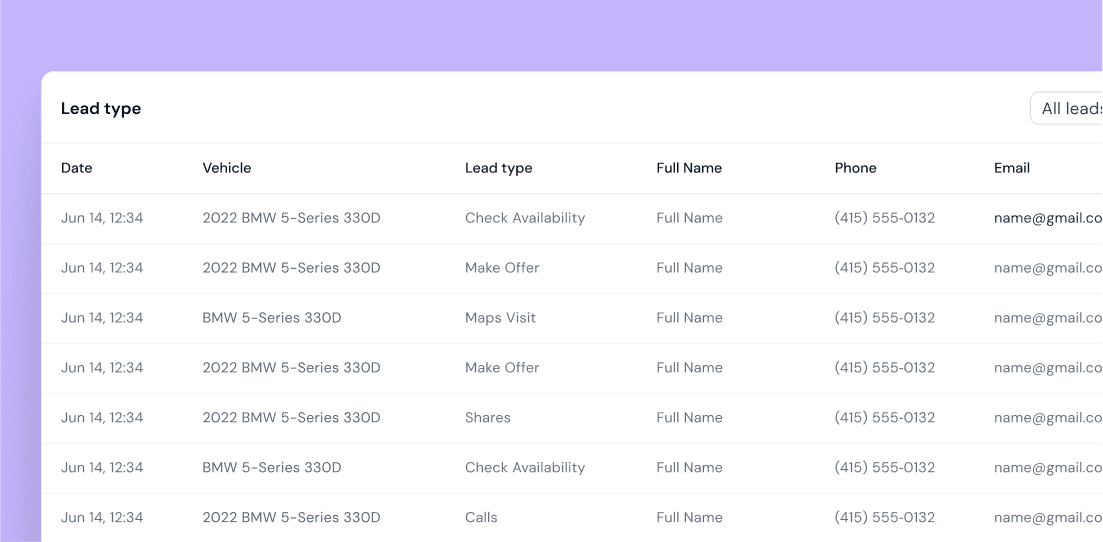
Task: Click the Lead type column header
Action: tap(498, 168)
